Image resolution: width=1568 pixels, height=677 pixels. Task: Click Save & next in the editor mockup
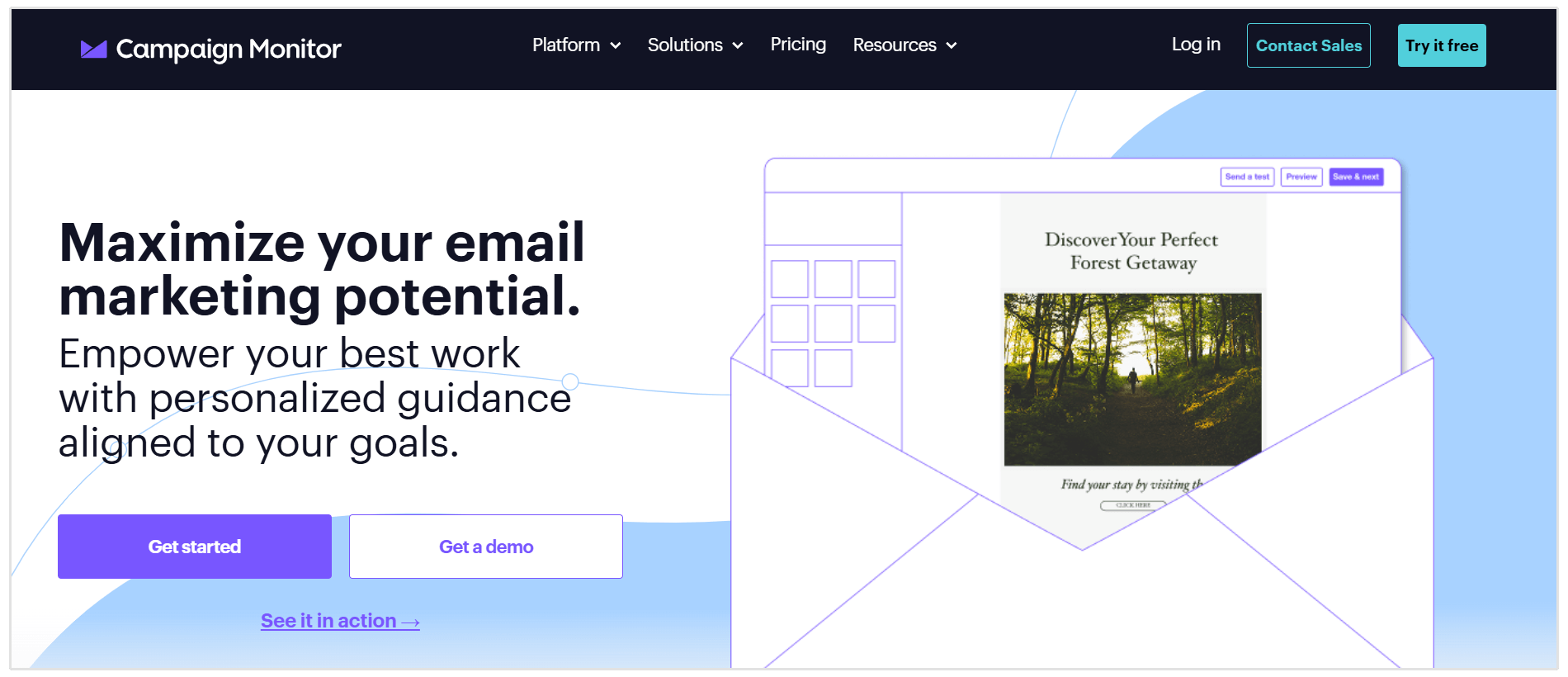tap(1356, 177)
